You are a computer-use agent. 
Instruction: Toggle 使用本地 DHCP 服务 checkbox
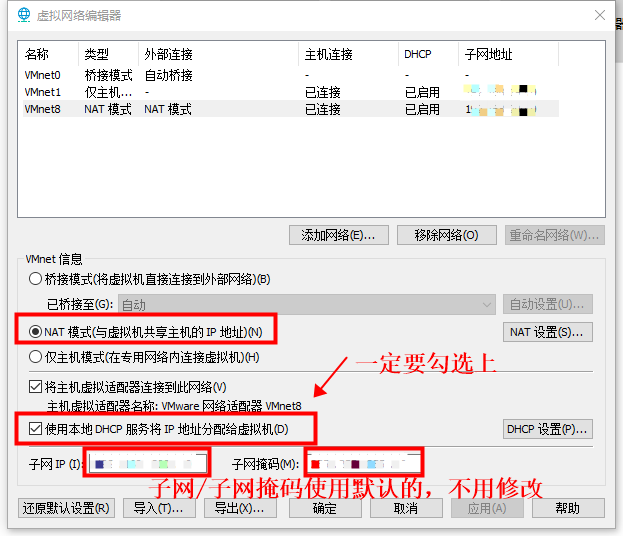35,429
